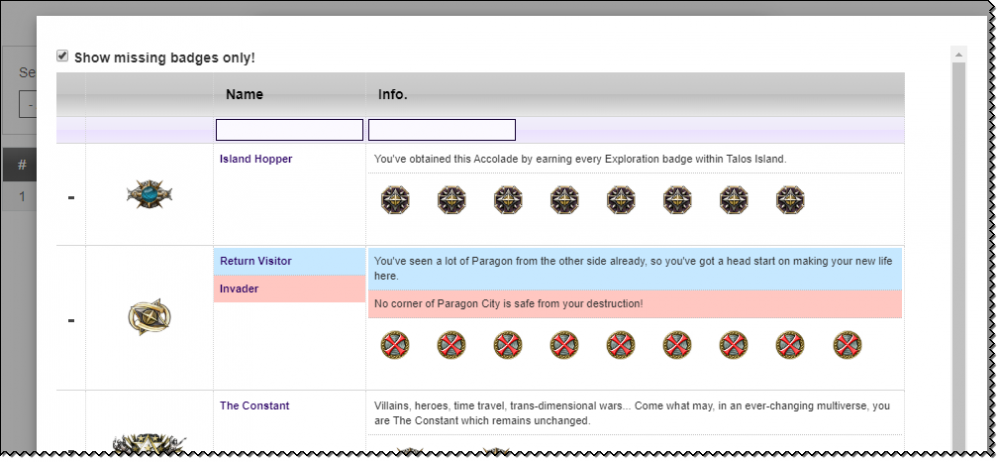Image resolution: width=1000 pixels, height=462 pixels.
Task: Click first exploration badge in Island Hopper row
Action: (395, 200)
